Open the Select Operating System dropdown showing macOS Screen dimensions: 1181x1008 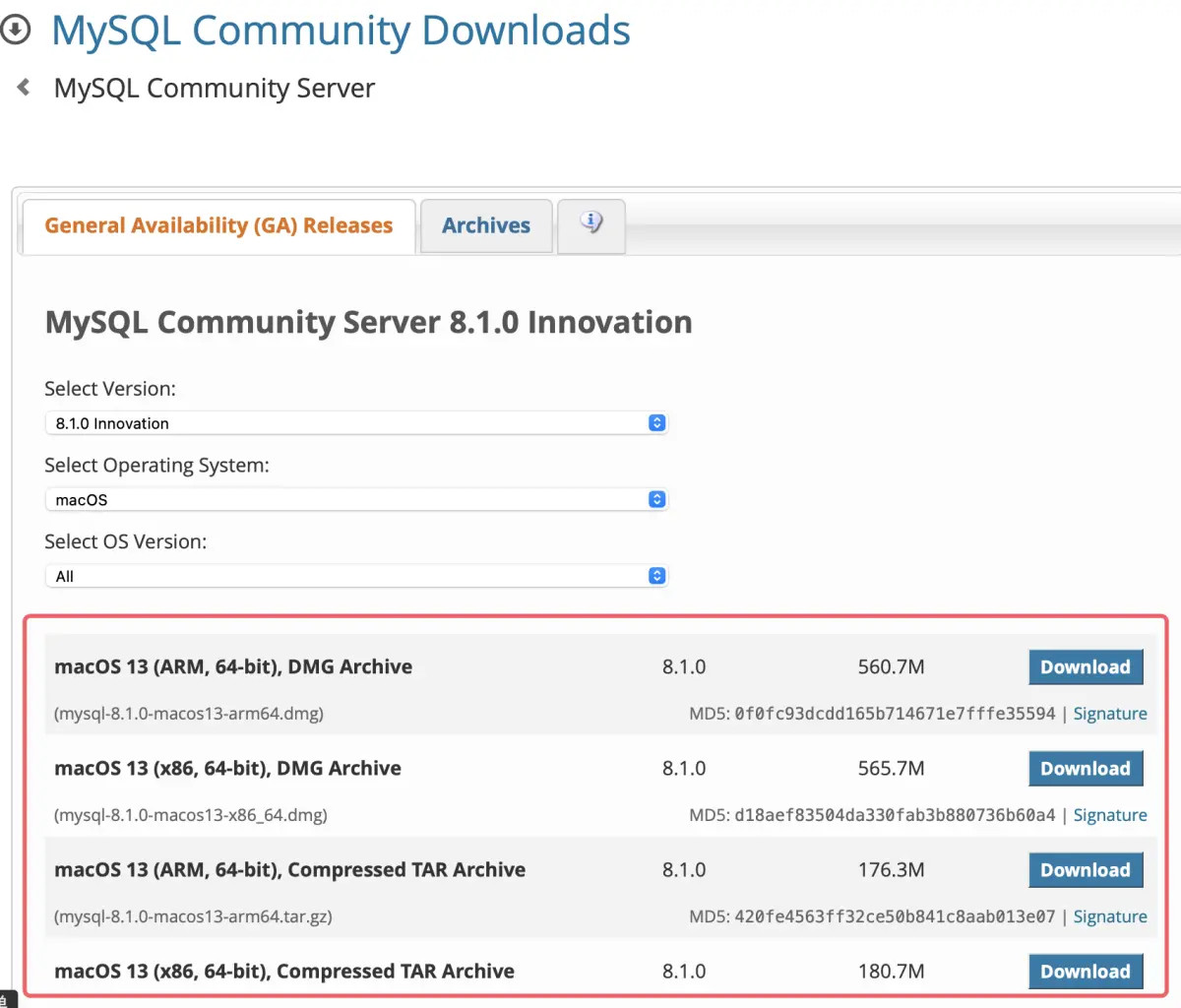pos(356,500)
